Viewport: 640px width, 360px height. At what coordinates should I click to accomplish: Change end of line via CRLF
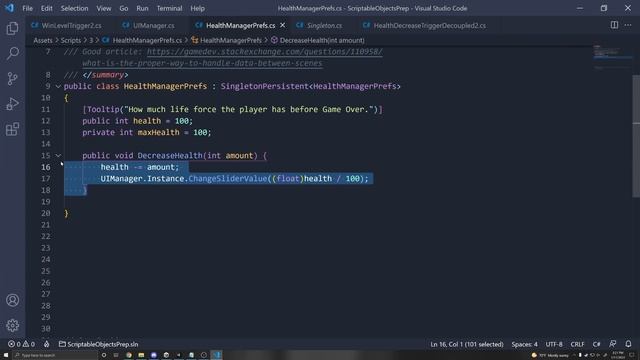click(x=577, y=344)
